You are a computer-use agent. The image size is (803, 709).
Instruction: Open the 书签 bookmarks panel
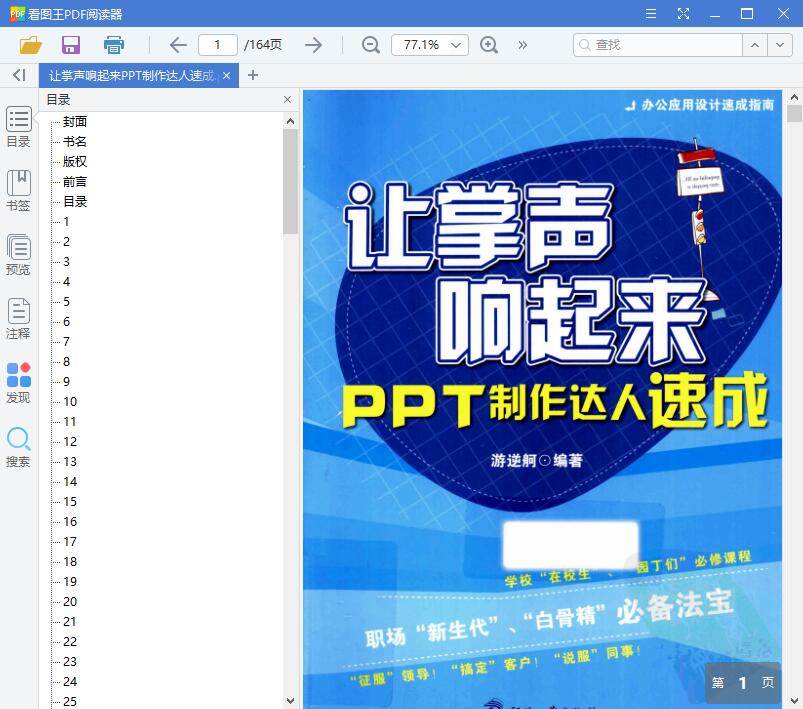point(18,191)
